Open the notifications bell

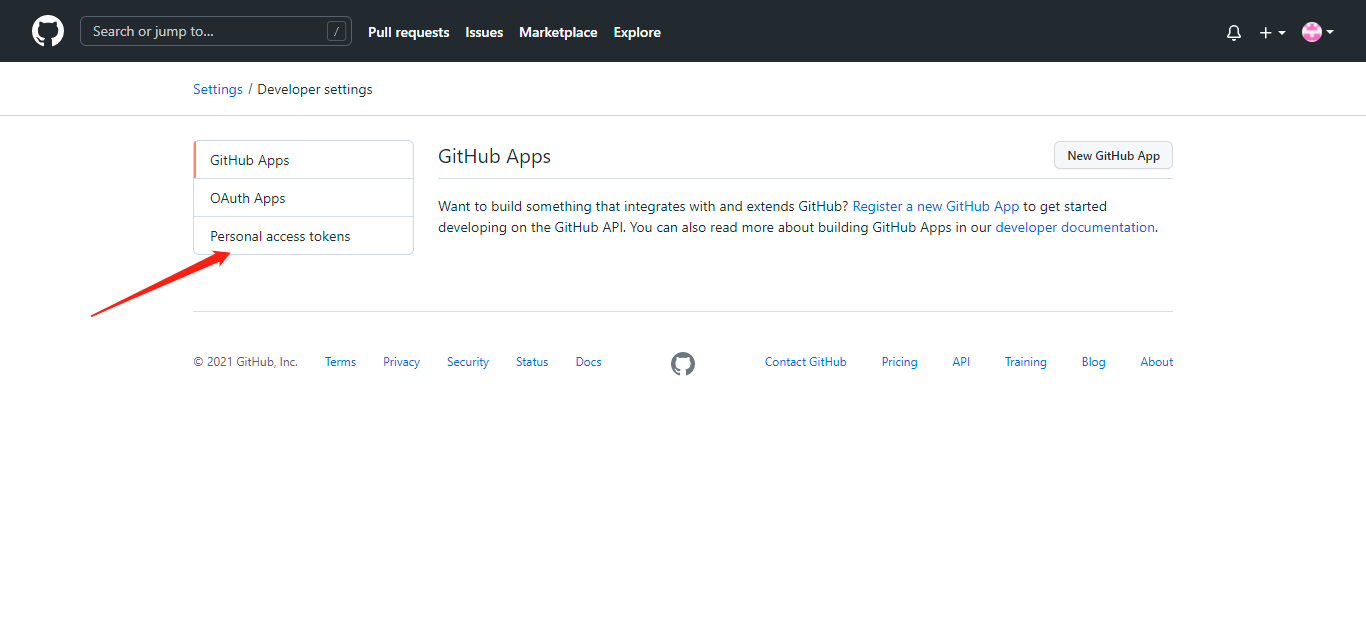pyautogui.click(x=1234, y=32)
